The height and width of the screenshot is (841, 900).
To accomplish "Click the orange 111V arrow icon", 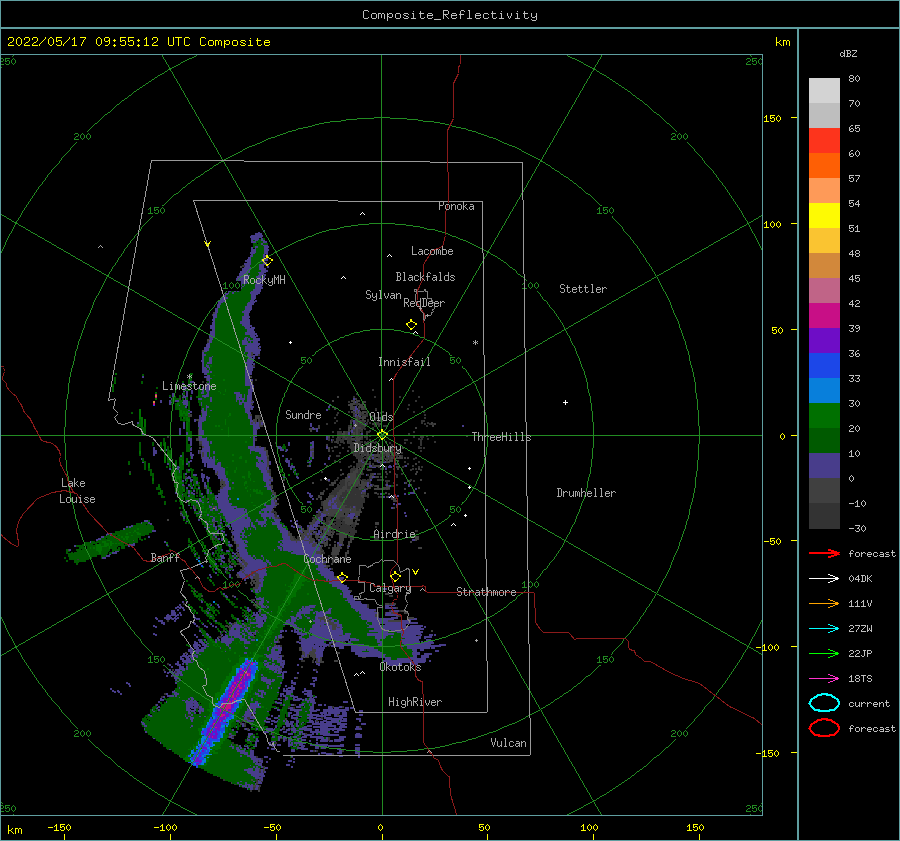I will (x=824, y=603).
